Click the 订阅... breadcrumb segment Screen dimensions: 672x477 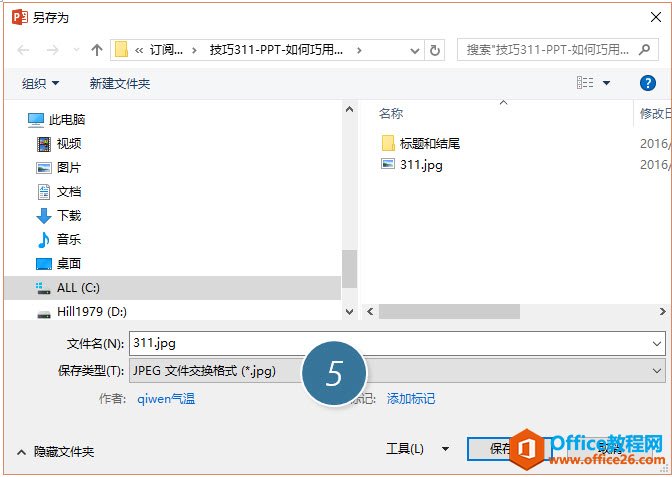[x=166, y=50]
